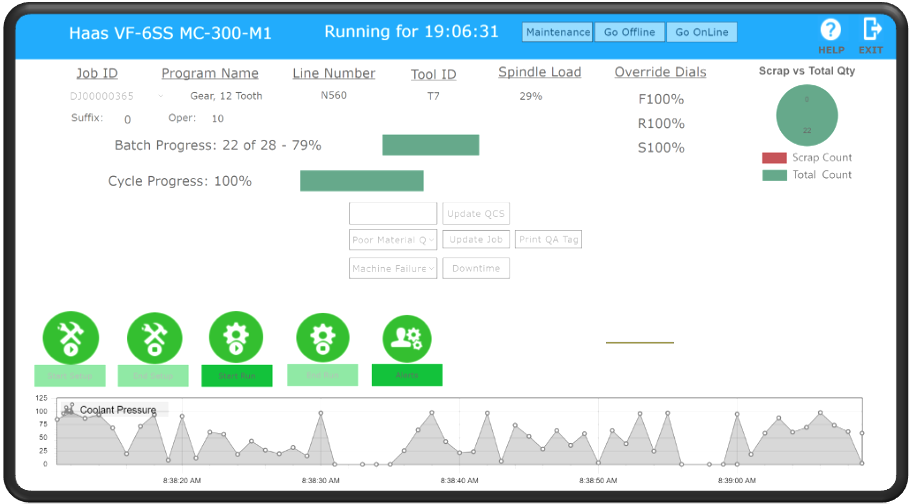Click the 8:38:30 AM chart time label
The image size is (912, 504).
[x=320, y=481]
